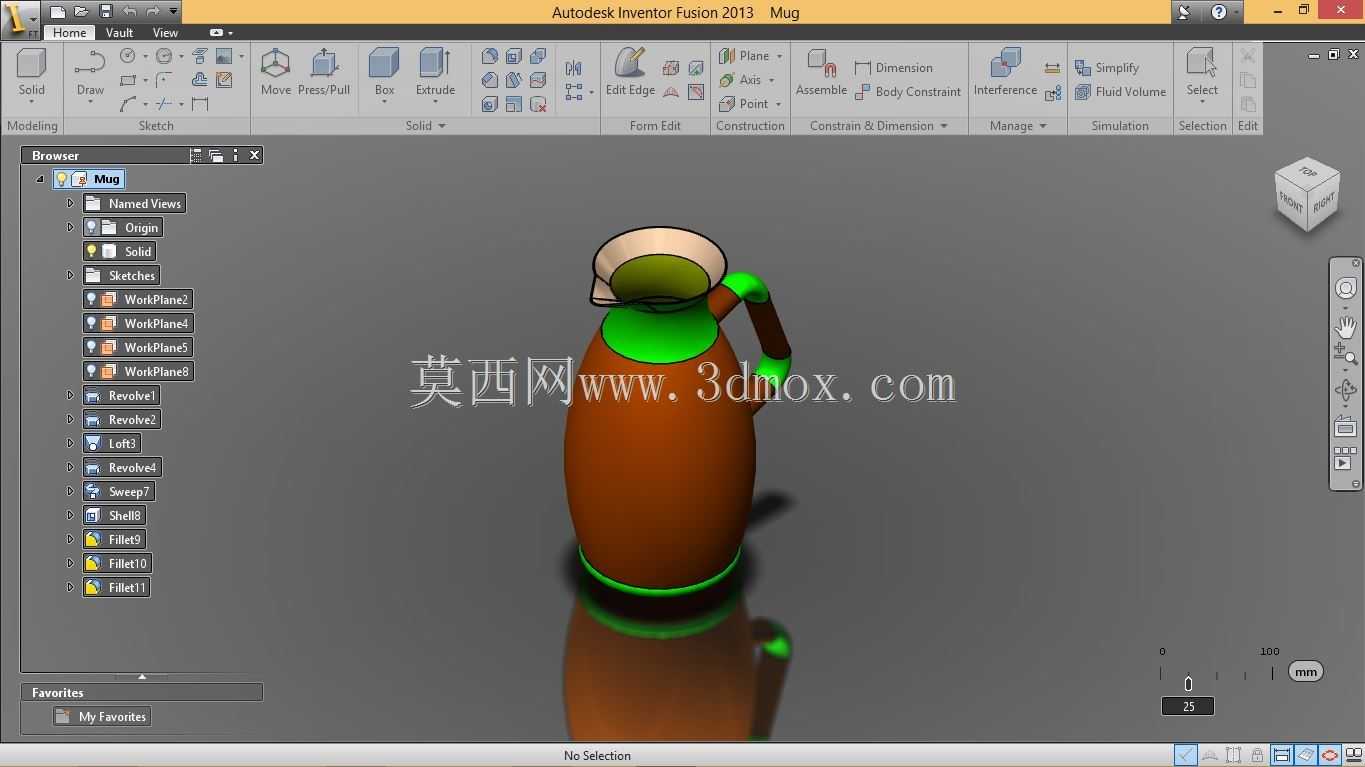Toggle the red-ring display icon in status bar
The image size is (1365, 767).
point(1330,755)
